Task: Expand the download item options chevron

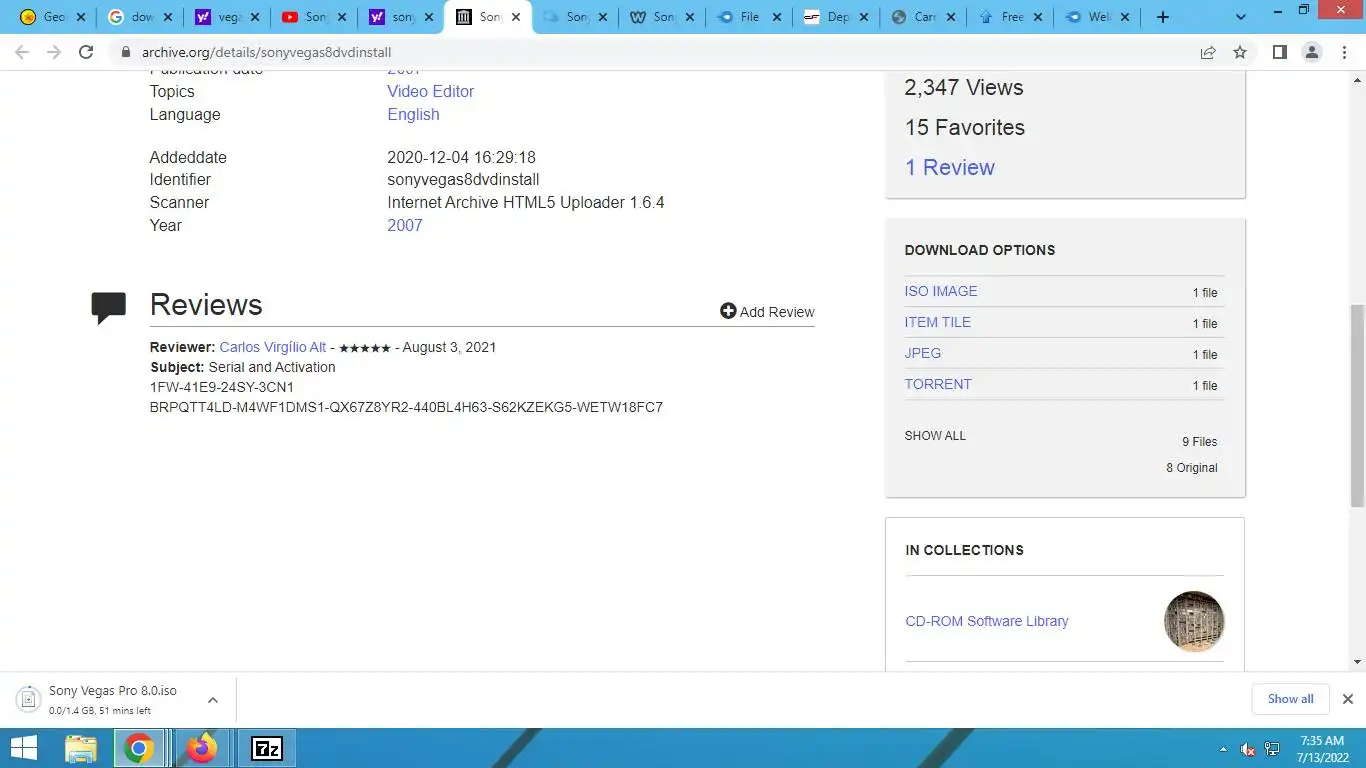Action: [x=213, y=700]
